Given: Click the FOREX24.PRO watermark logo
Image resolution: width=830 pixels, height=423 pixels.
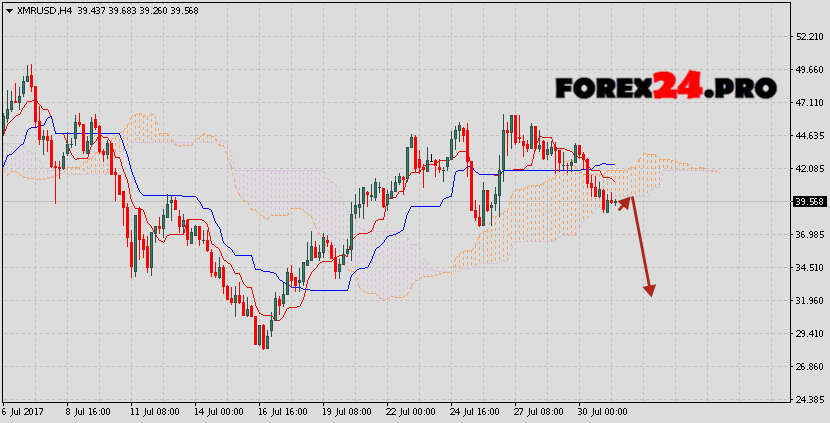Looking at the screenshot, I should (x=666, y=88).
